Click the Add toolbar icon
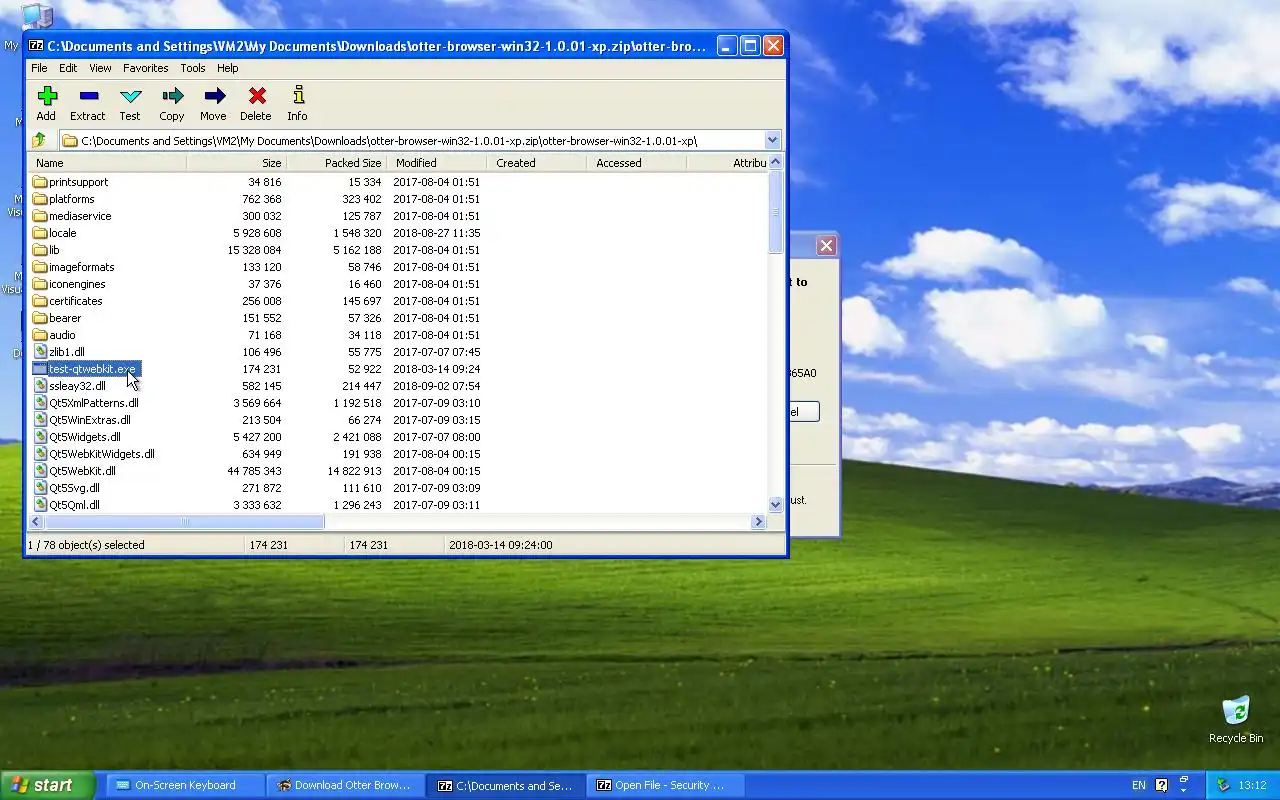The height and width of the screenshot is (800, 1280). [x=47, y=96]
